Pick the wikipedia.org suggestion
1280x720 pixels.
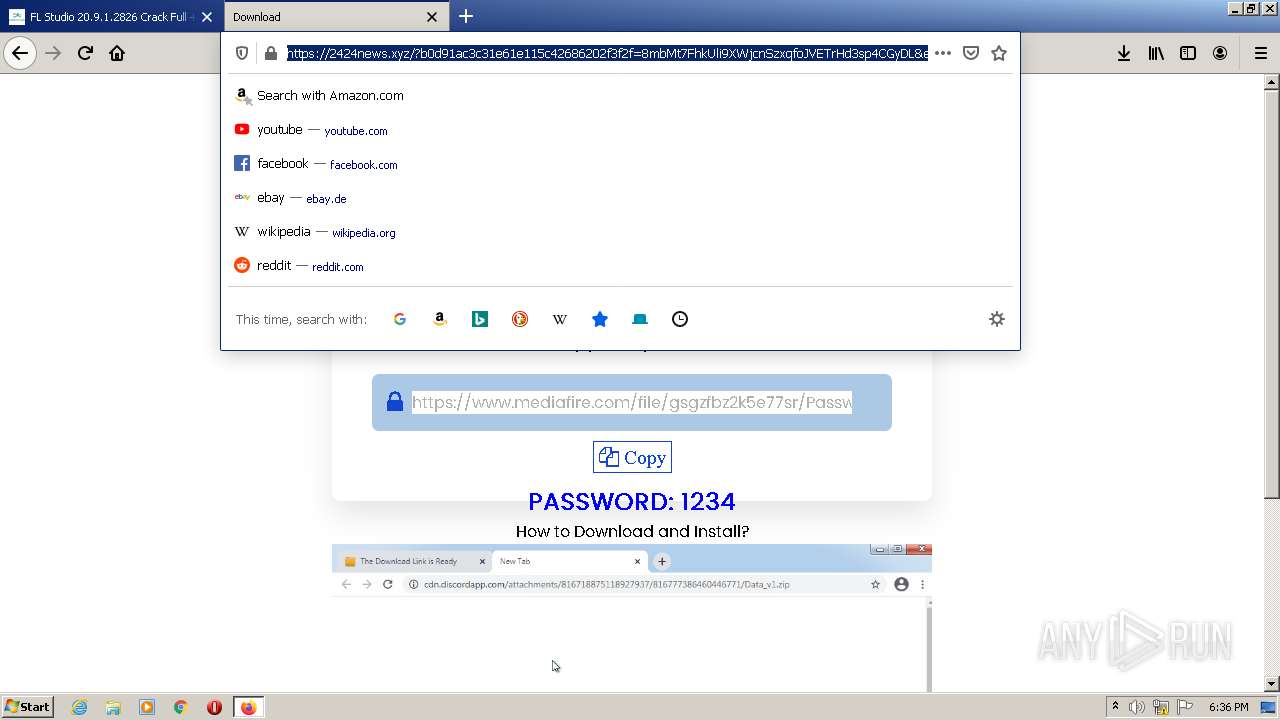[x=620, y=232]
